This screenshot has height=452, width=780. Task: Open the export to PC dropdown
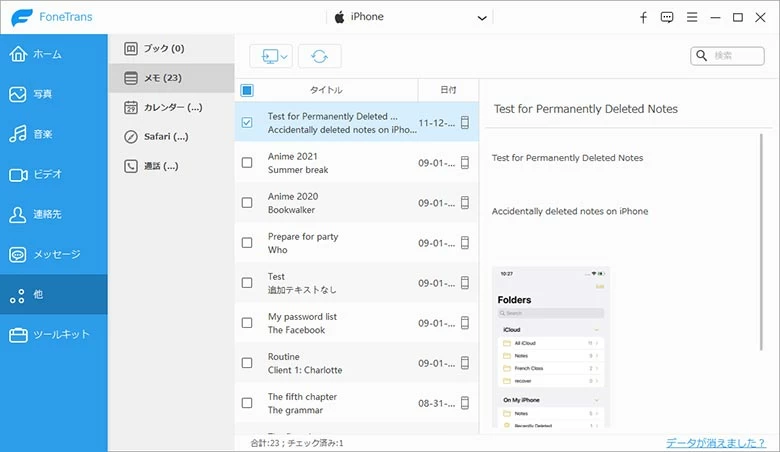pyautogui.click(x=270, y=57)
